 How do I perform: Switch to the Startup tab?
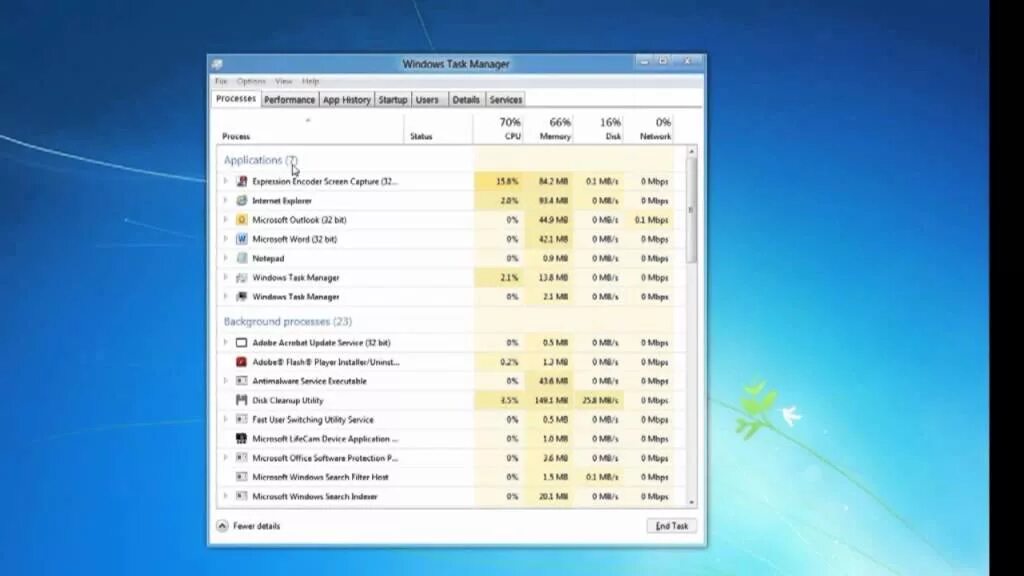tap(392, 100)
